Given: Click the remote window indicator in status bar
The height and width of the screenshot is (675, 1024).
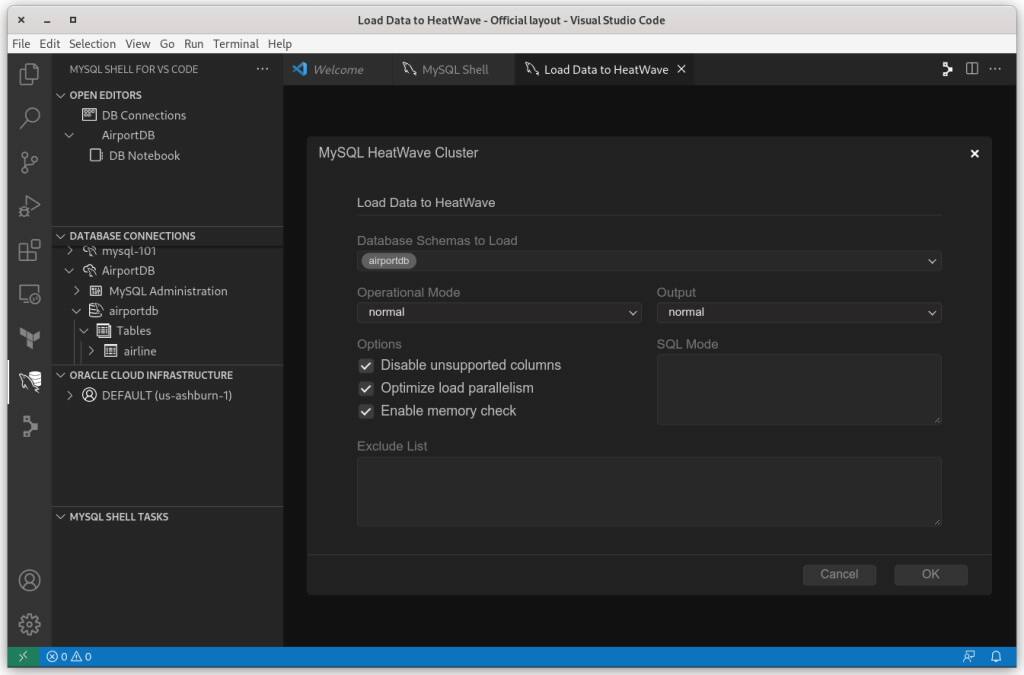Looking at the screenshot, I should pos(24,656).
